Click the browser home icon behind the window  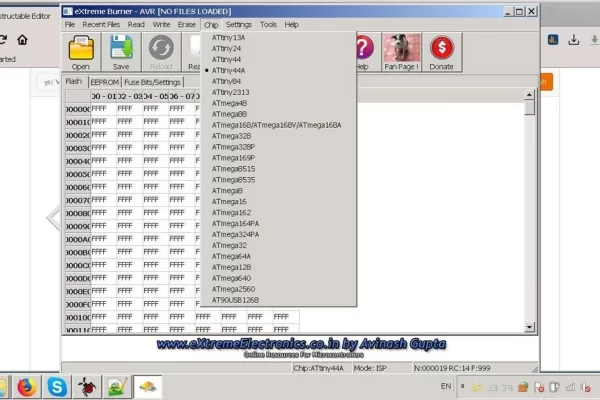(x=22, y=39)
